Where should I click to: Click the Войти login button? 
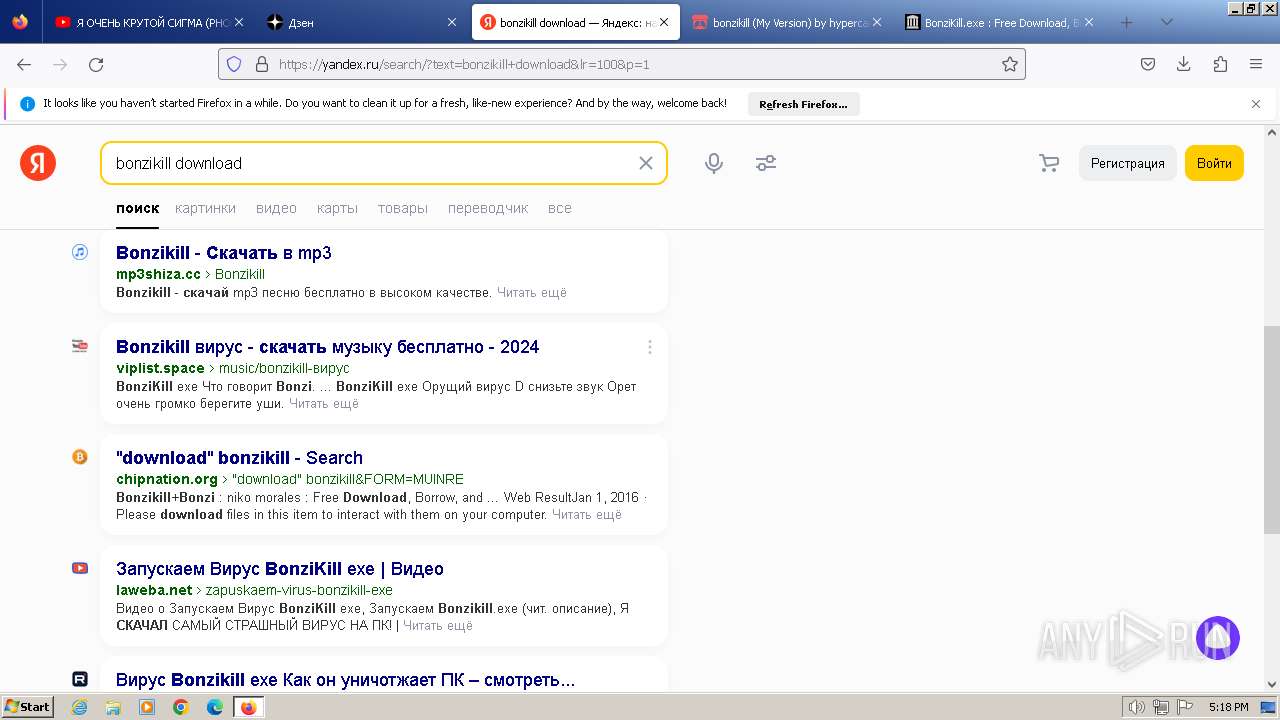pos(1214,163)
